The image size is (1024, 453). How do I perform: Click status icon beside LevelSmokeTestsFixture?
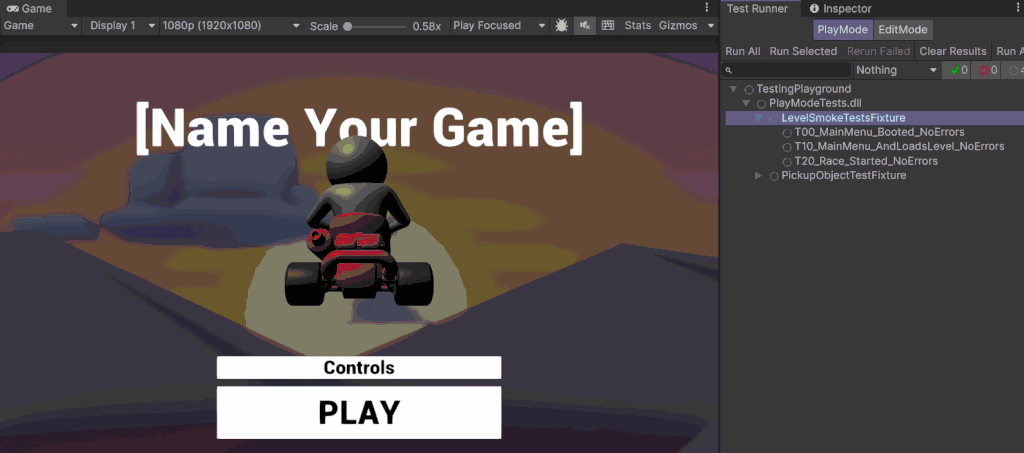coord(774,118)
